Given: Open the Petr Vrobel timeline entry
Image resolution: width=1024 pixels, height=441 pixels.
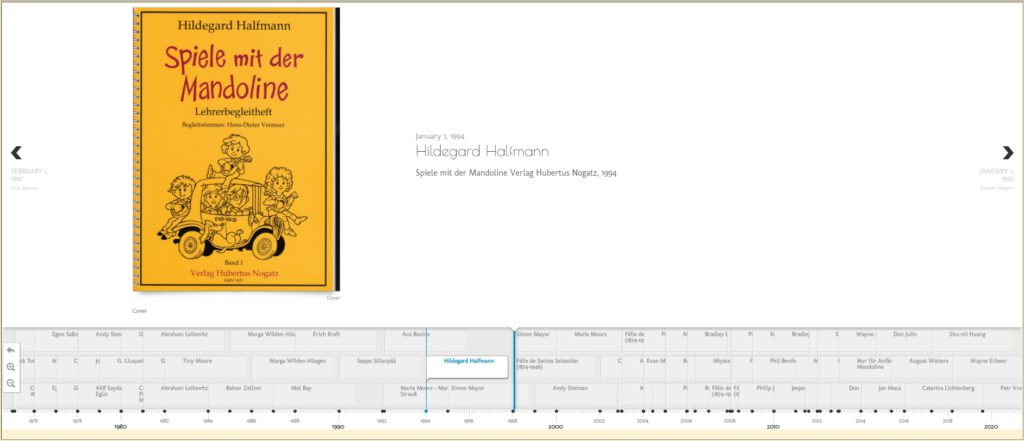Looking at the screenshot, I should pos(1010,388).
